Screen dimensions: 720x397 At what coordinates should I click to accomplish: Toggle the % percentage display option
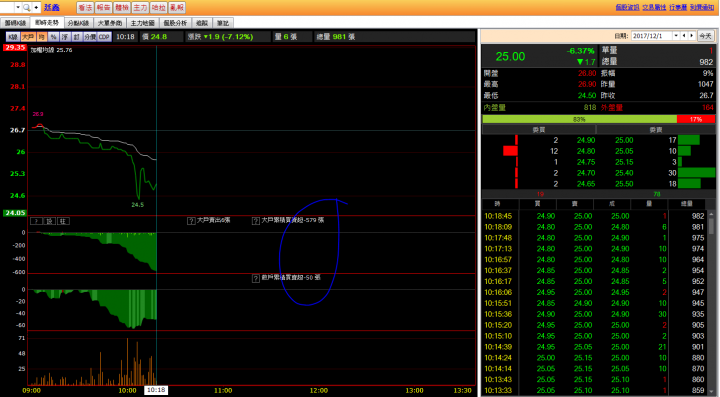(x=54, y=37)
